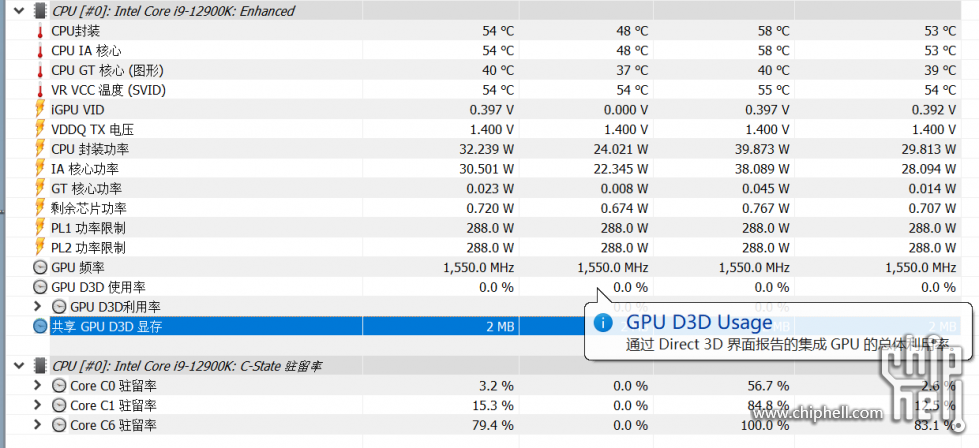Click the lightning icon beside PL1 功率限制
979x448 pixels.
[40, 228]
